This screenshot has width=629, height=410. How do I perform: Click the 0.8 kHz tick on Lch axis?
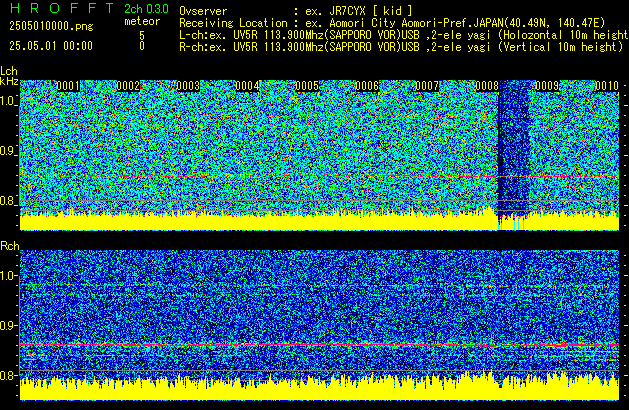pos(8,201)
